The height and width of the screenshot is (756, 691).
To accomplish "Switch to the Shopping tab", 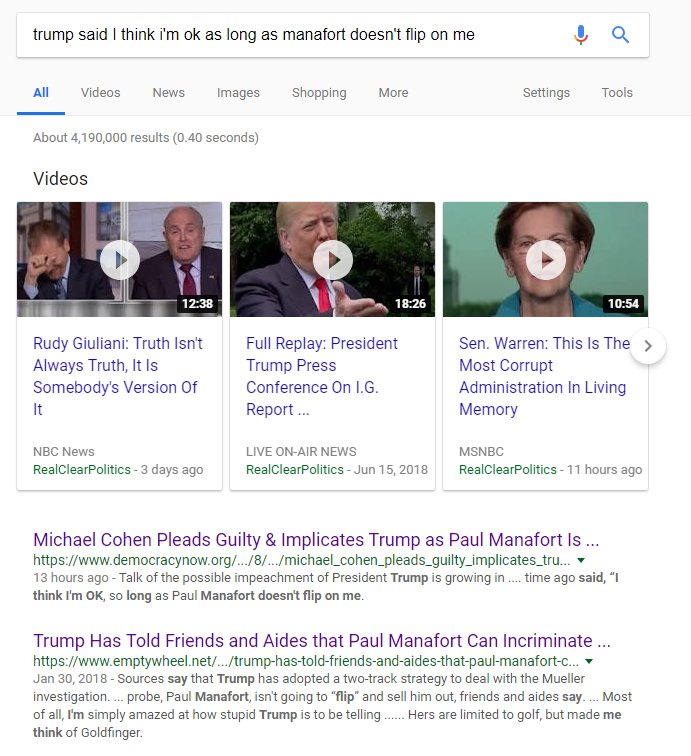I will coord(319,93).
